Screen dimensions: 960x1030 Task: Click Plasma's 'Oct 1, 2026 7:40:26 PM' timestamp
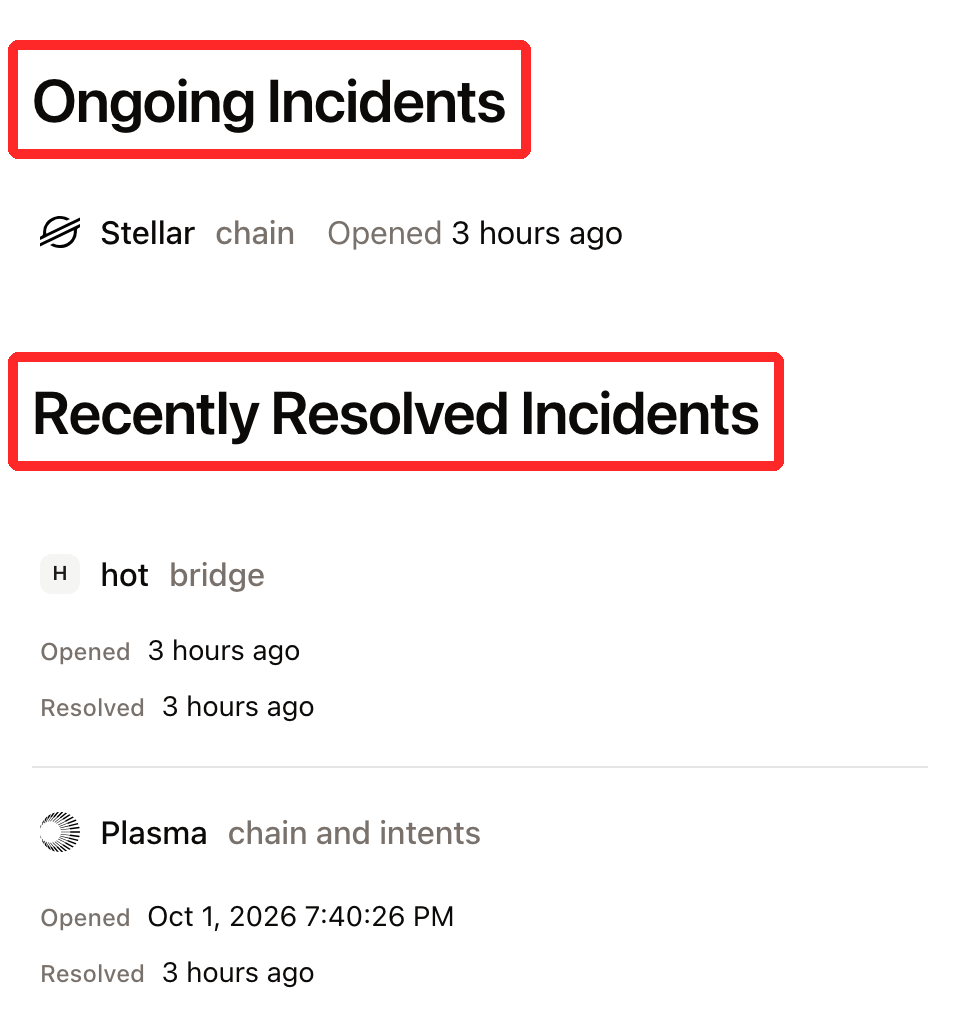pyautogui.click(x=301, y=916)
